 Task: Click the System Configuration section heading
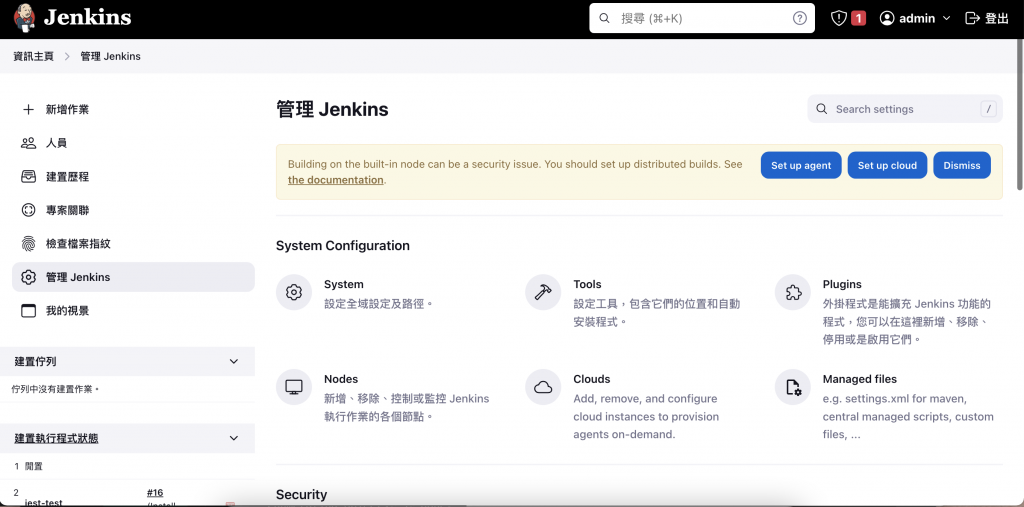tap(343, 246)
